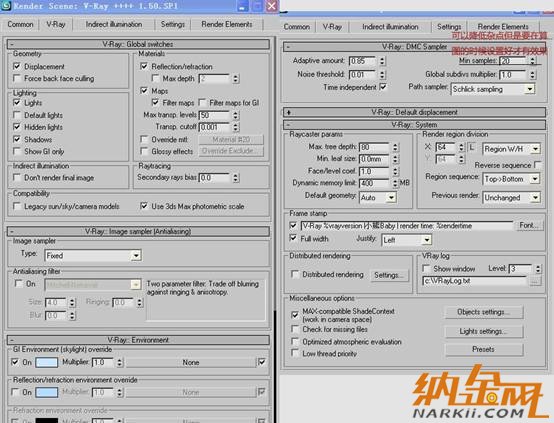Screen dimensions: 554x423
Task: Toggle Hidden lights checkbox
Action: tap(17, 127)
